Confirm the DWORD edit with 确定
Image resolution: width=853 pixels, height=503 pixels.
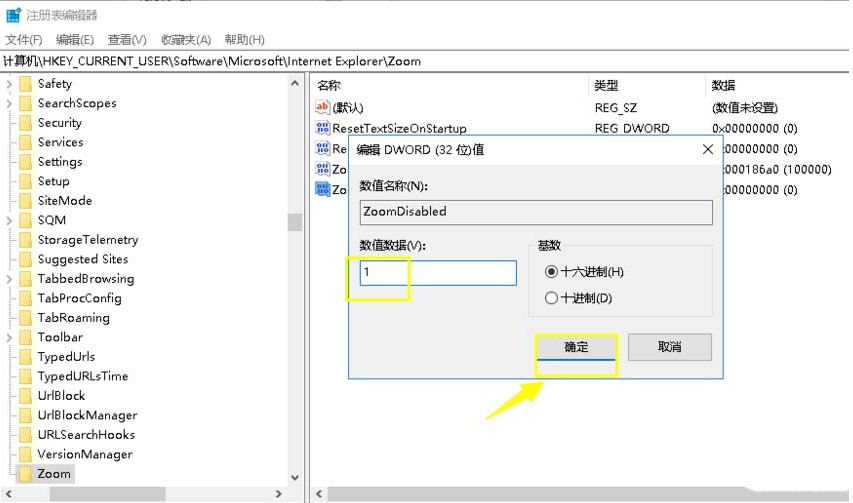pos(576,347)
